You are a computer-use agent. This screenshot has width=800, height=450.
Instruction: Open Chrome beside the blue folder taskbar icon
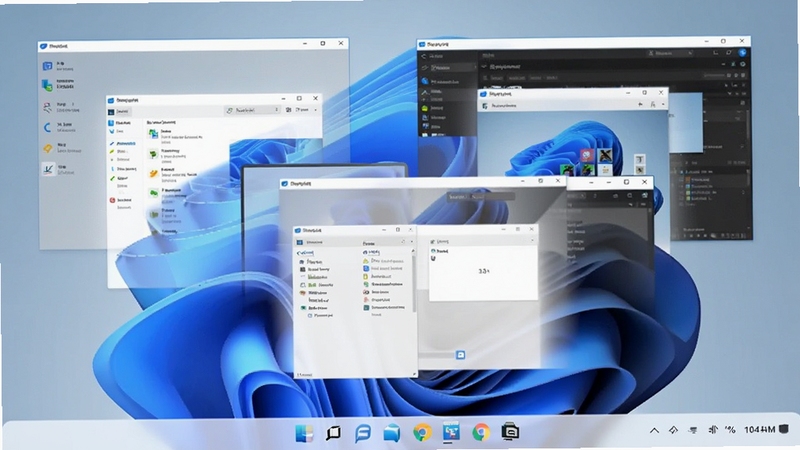(422, 433)
